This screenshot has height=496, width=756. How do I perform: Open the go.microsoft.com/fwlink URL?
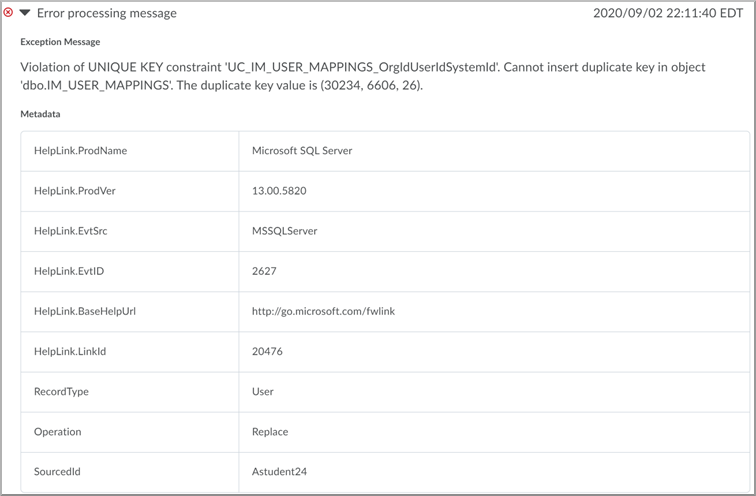(323, 311)
